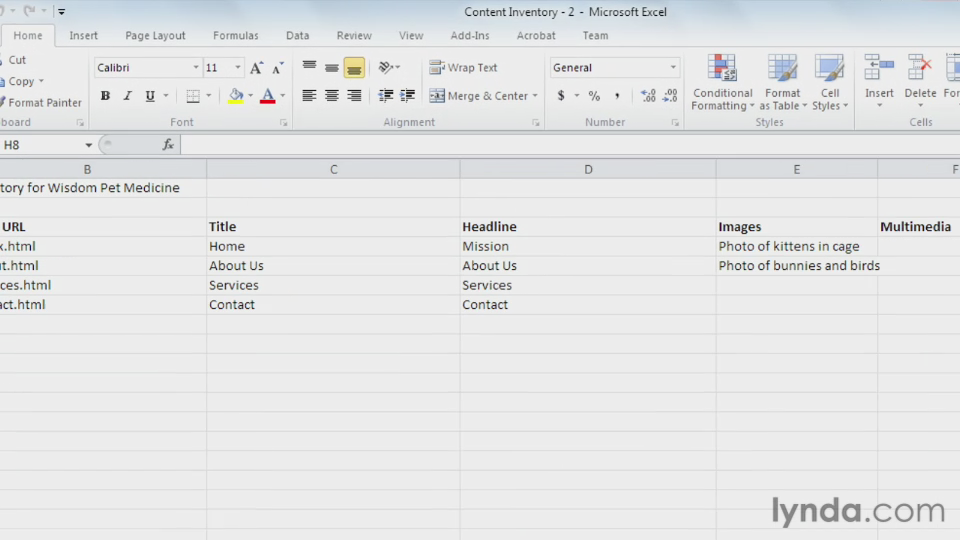Click the Delete cells button

[920, 80]
